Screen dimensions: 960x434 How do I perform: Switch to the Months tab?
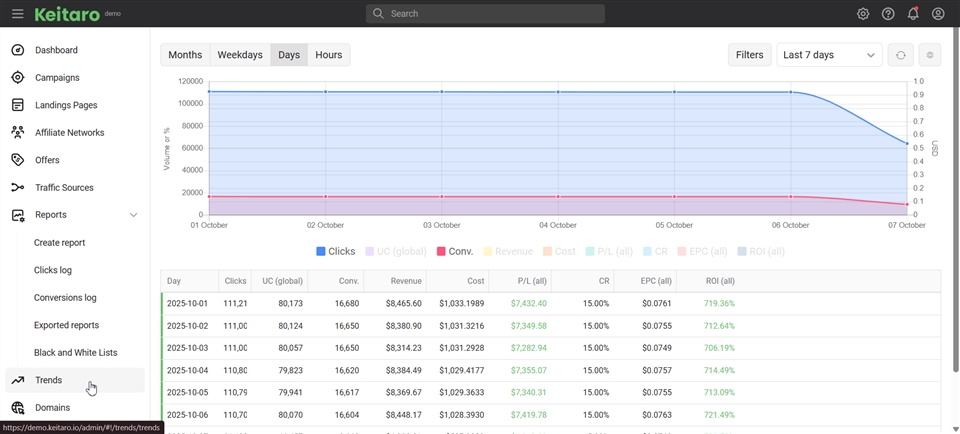point(185,55)
